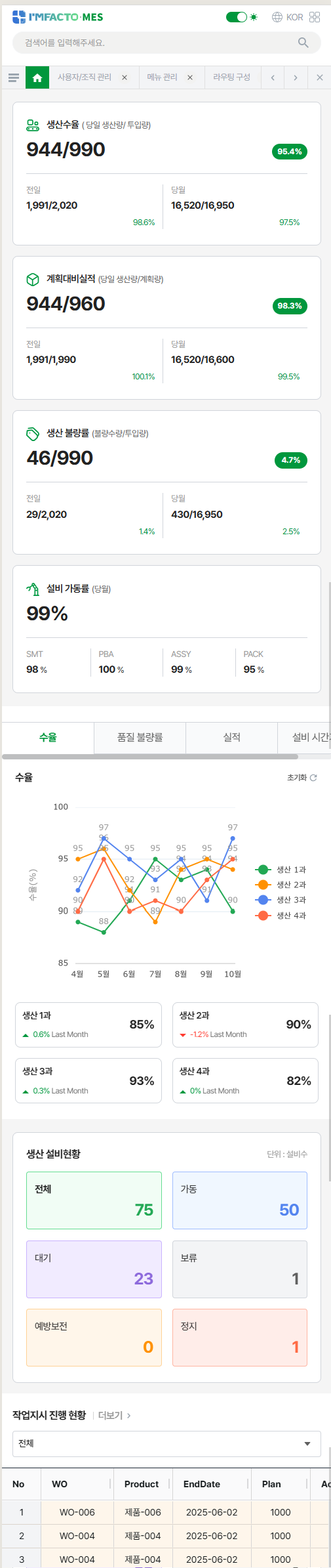Image resolution: width=331 pixels, height=1568 pixels.
Task: Click the globe language icon
Action: click(x=277, y=17)
